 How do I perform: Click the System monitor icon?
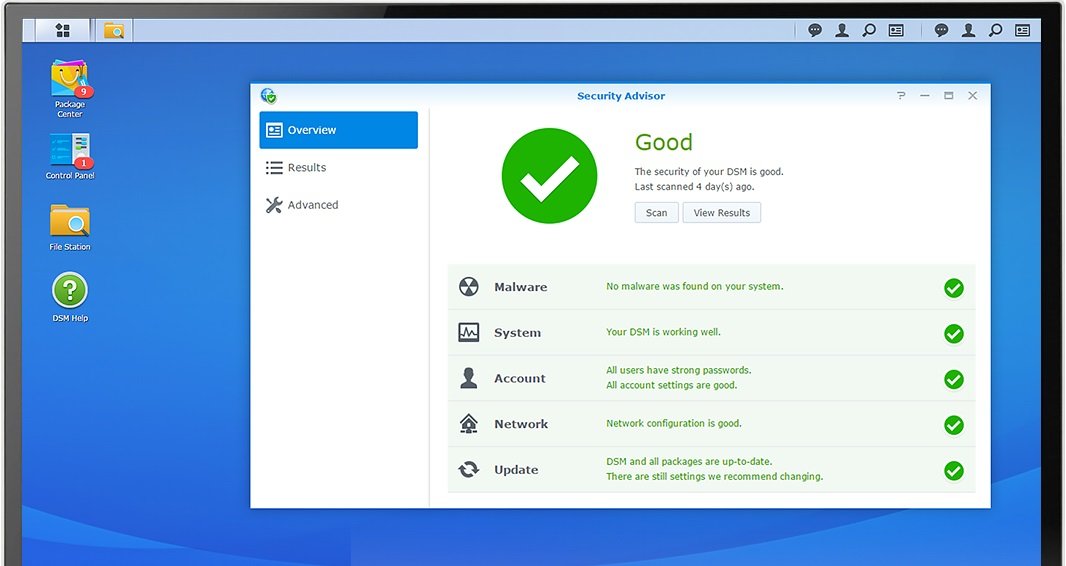pyautogui.click(x=469, y=333)
